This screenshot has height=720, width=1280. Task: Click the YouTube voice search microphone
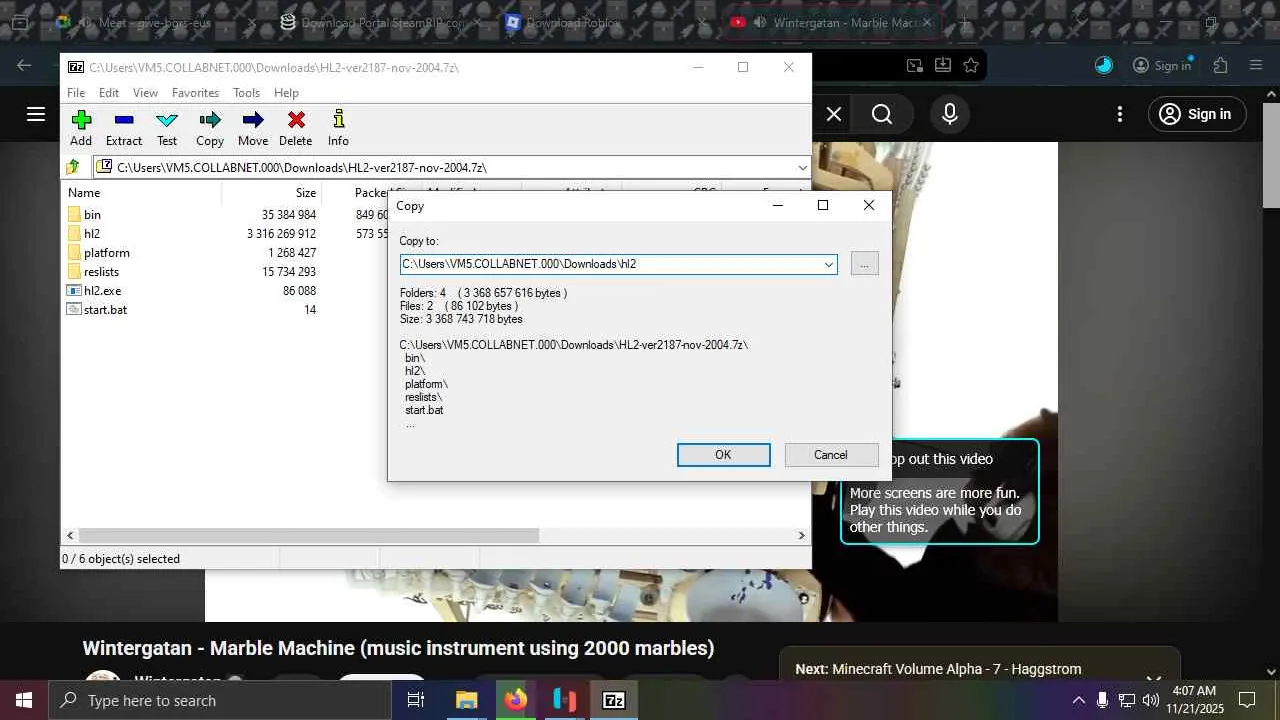950,114
